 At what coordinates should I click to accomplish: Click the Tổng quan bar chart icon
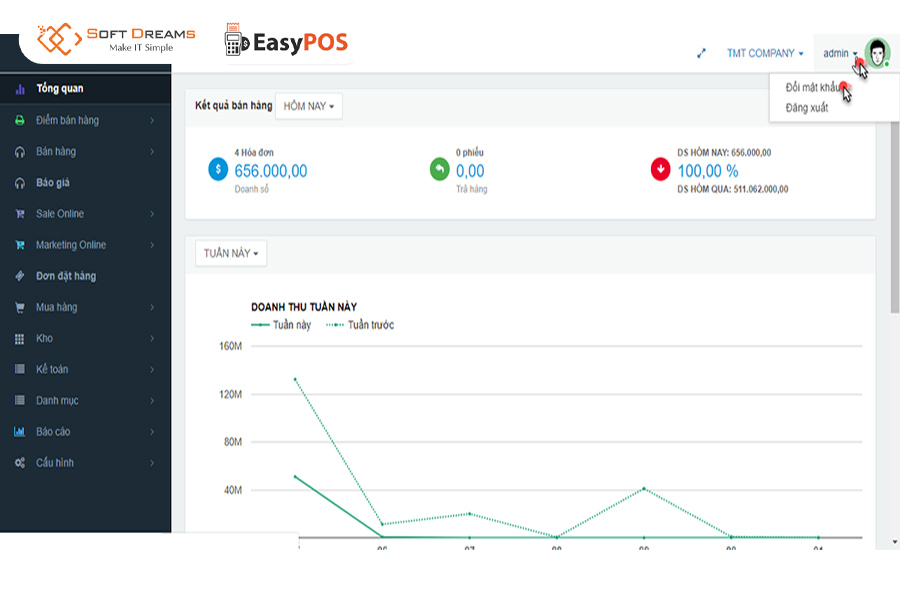pos(19,89)
